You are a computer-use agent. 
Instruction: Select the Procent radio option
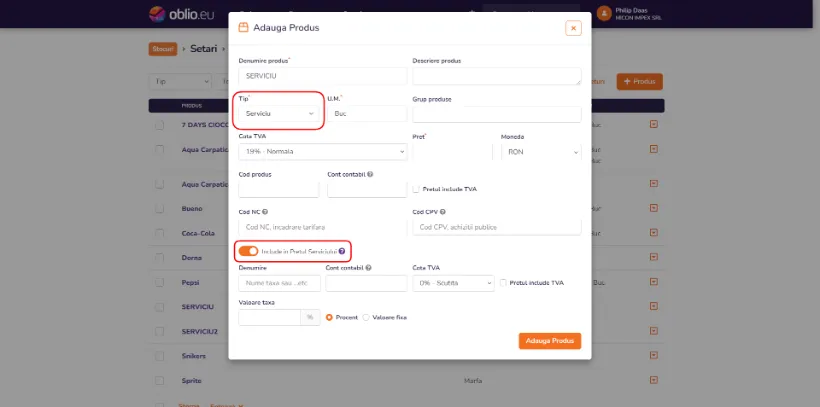click(x=329, y=317)
